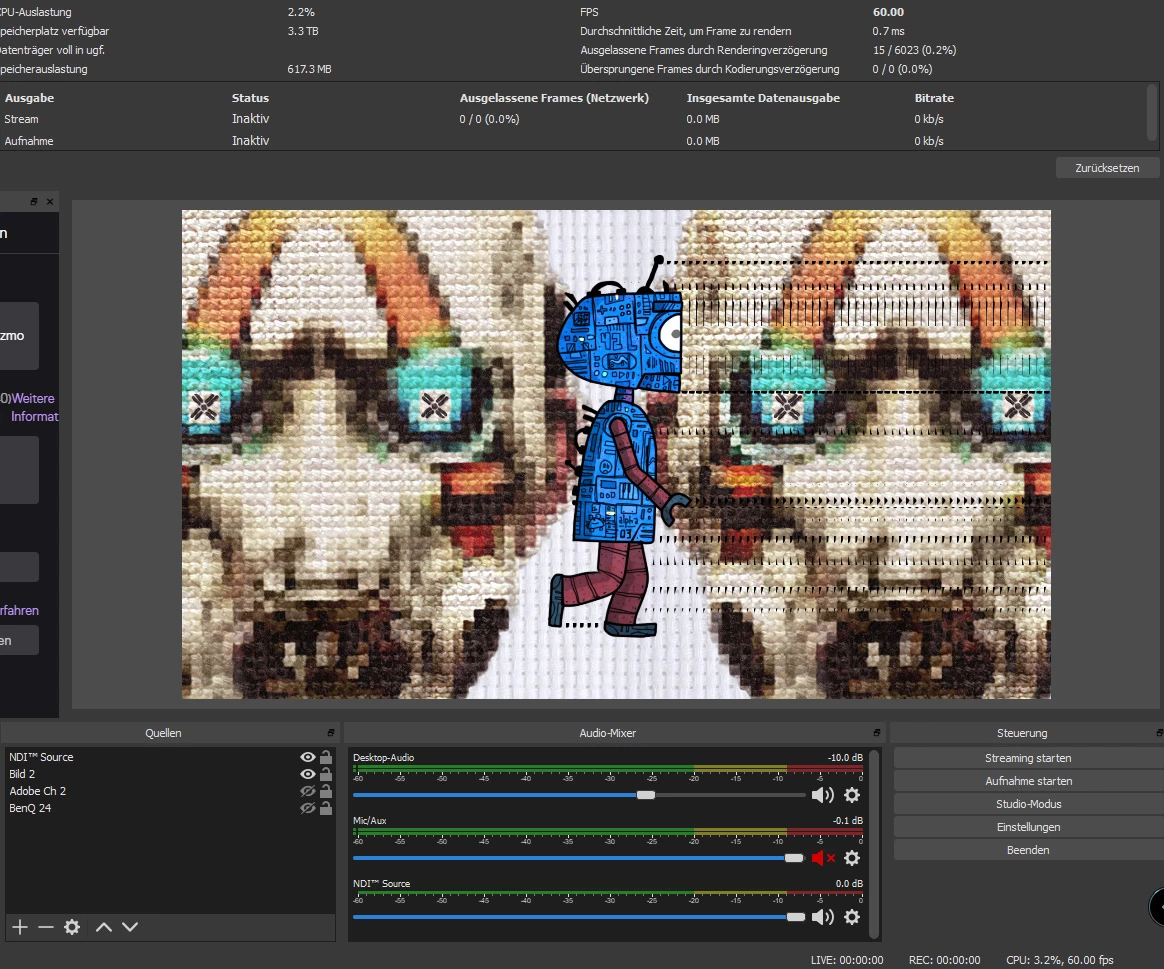Image resolution: width=1164 pixels, height=969 pixels.
Task: Click the Bitrate column header
Action: point(934,98)
